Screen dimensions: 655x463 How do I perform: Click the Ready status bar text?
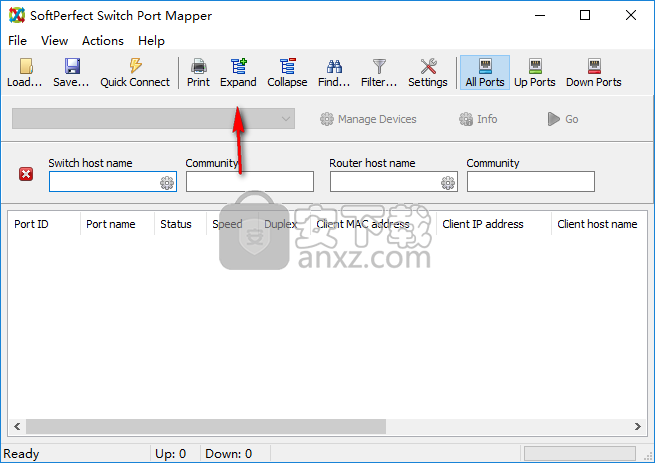coord(21,454)
